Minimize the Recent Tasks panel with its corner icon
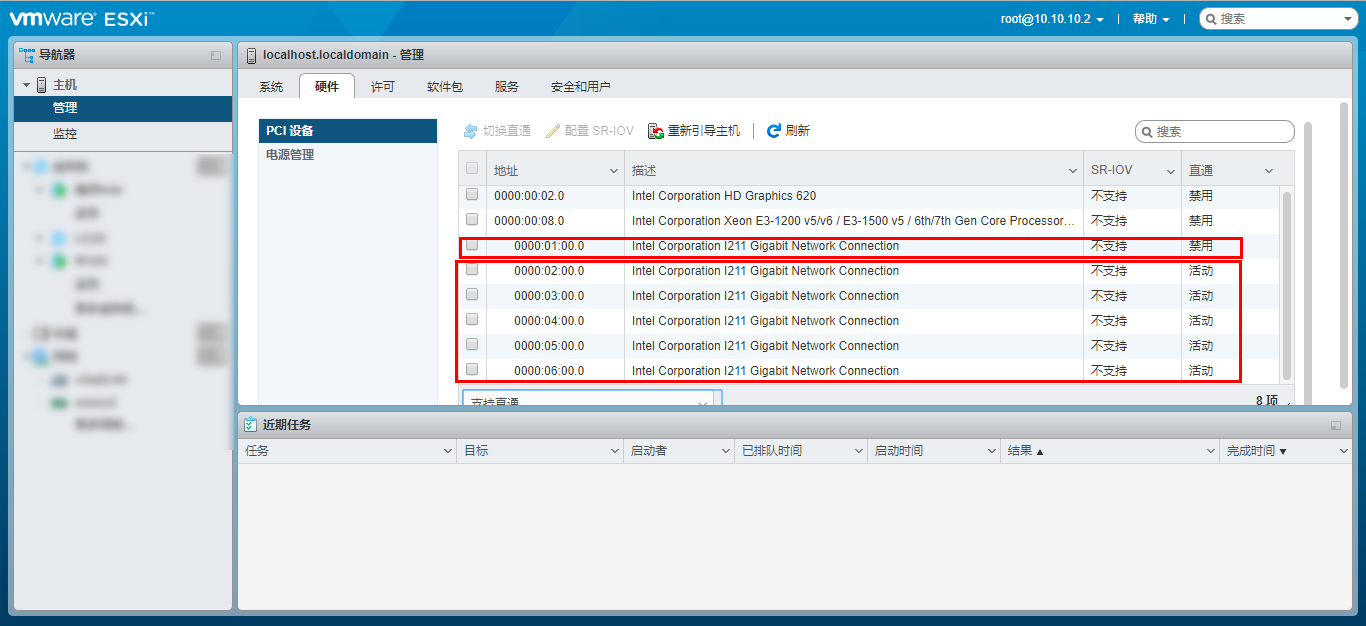The height and width of the screenshot is (626, 1366). [x=1336, y=425]
